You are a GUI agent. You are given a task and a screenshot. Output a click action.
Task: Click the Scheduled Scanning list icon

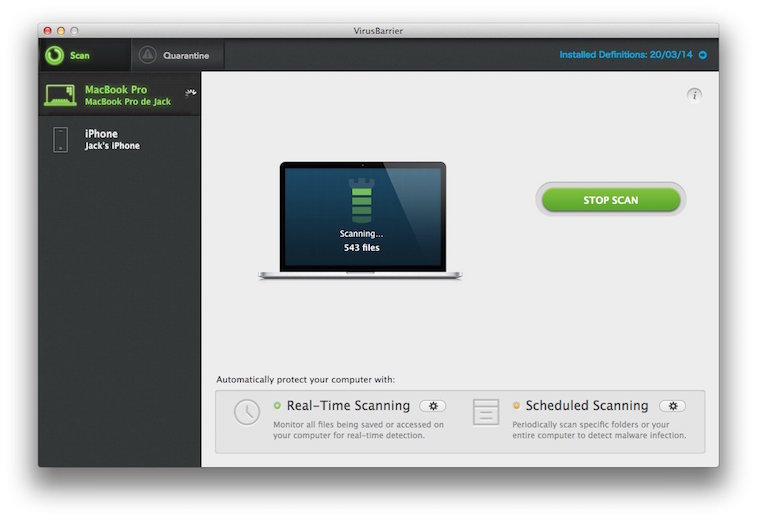click(486, 412)
